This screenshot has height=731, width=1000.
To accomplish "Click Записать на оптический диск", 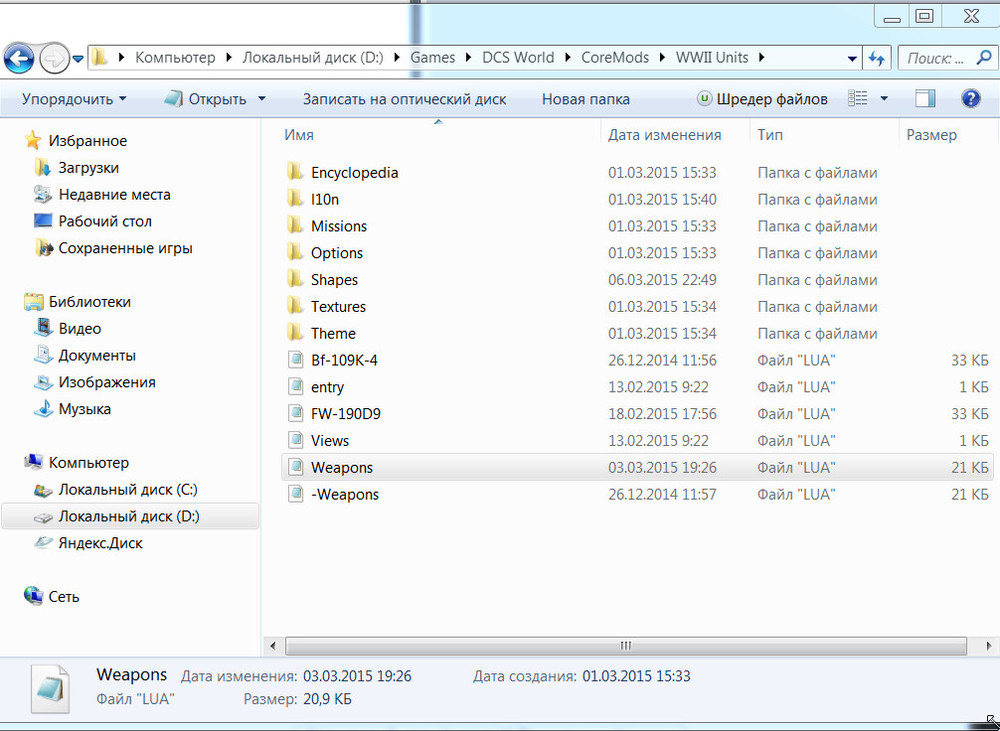I will pyautogui.click(x=404, y=99).
